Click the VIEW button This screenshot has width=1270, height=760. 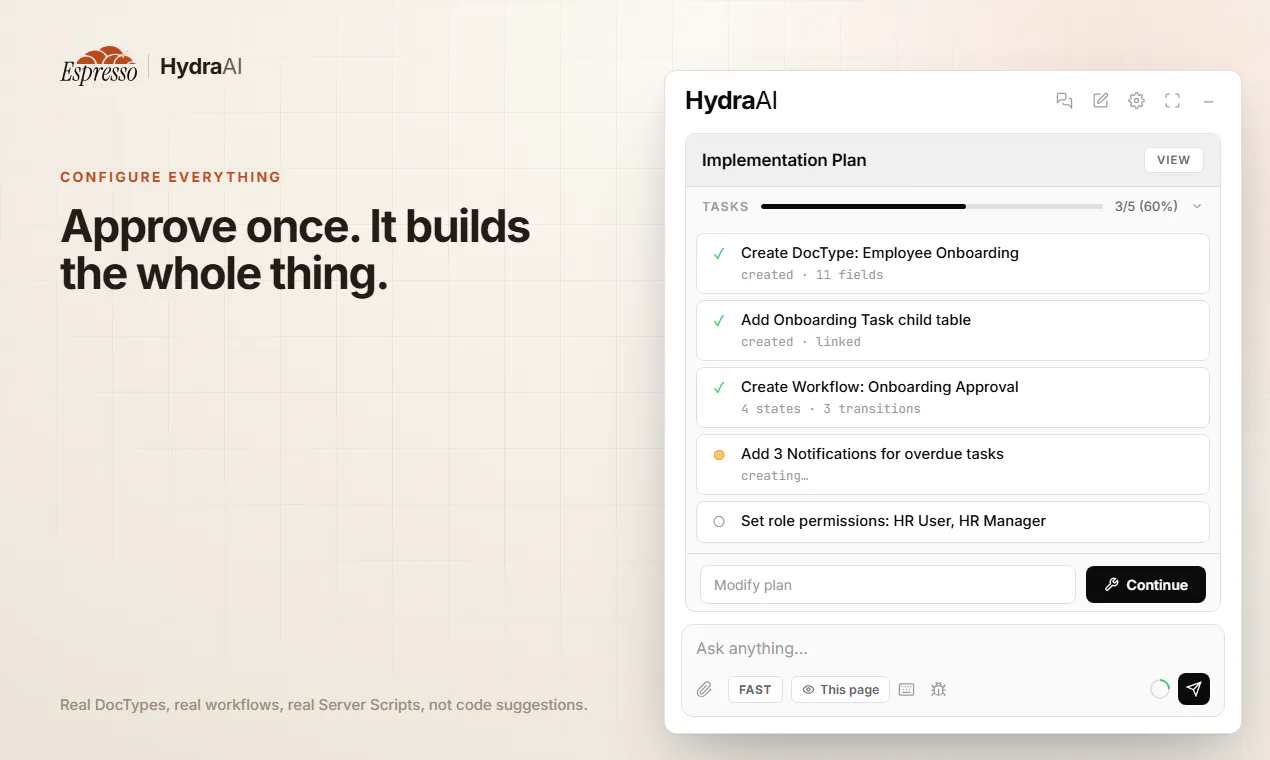1173,160
